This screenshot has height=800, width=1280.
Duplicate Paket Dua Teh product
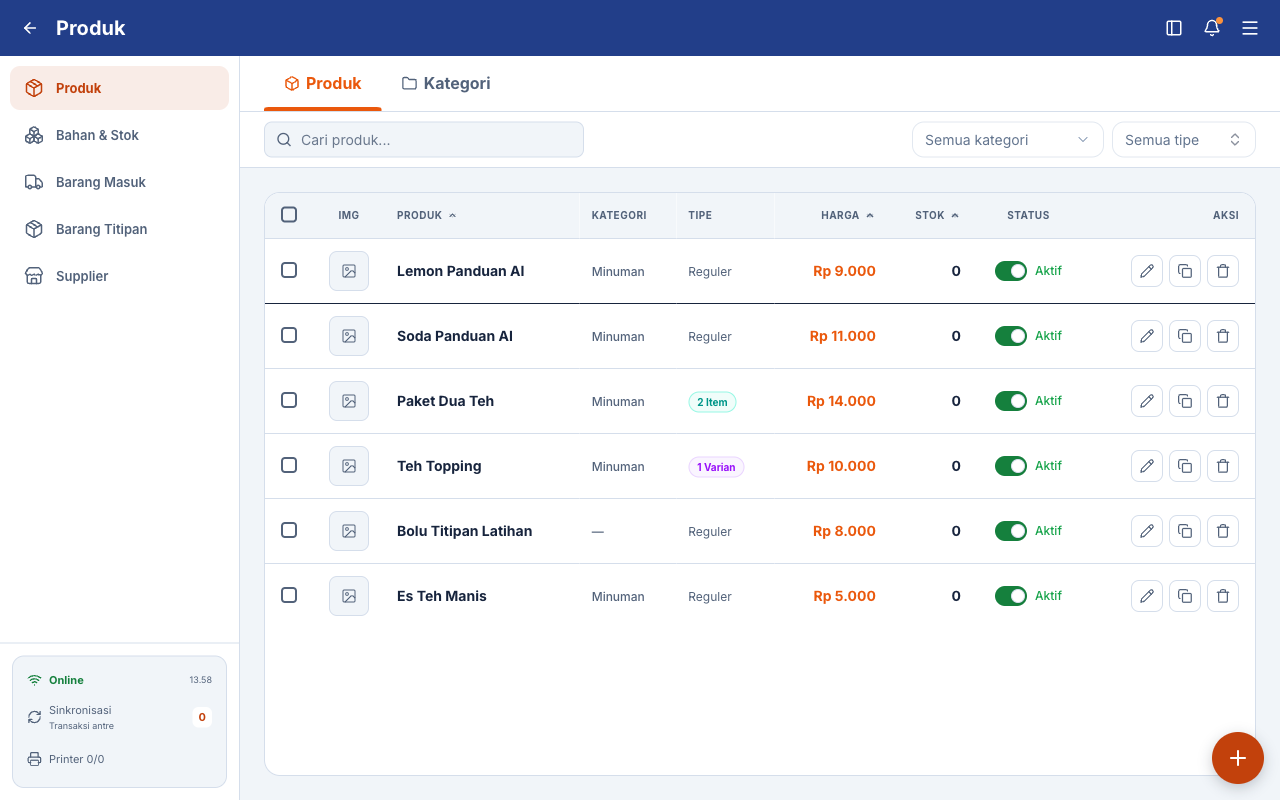[x=1185, y=401]
